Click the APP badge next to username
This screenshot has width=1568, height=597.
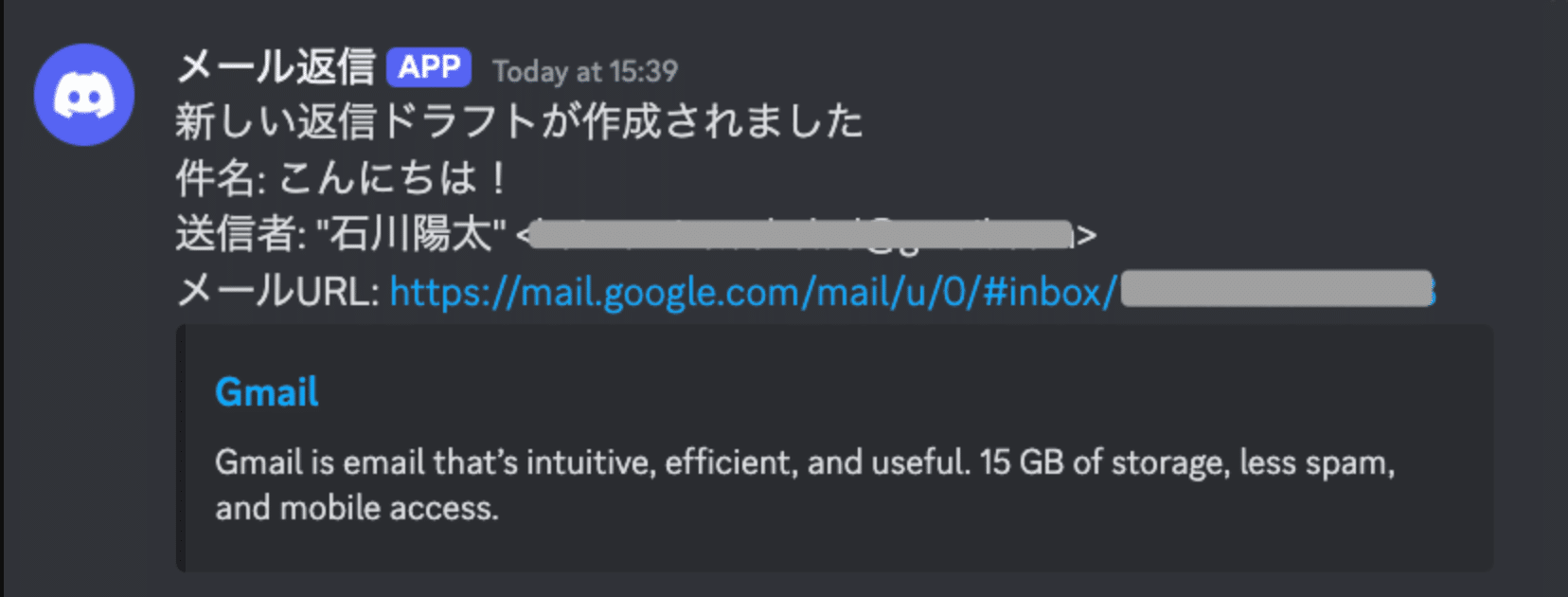(x=429, y=67)
